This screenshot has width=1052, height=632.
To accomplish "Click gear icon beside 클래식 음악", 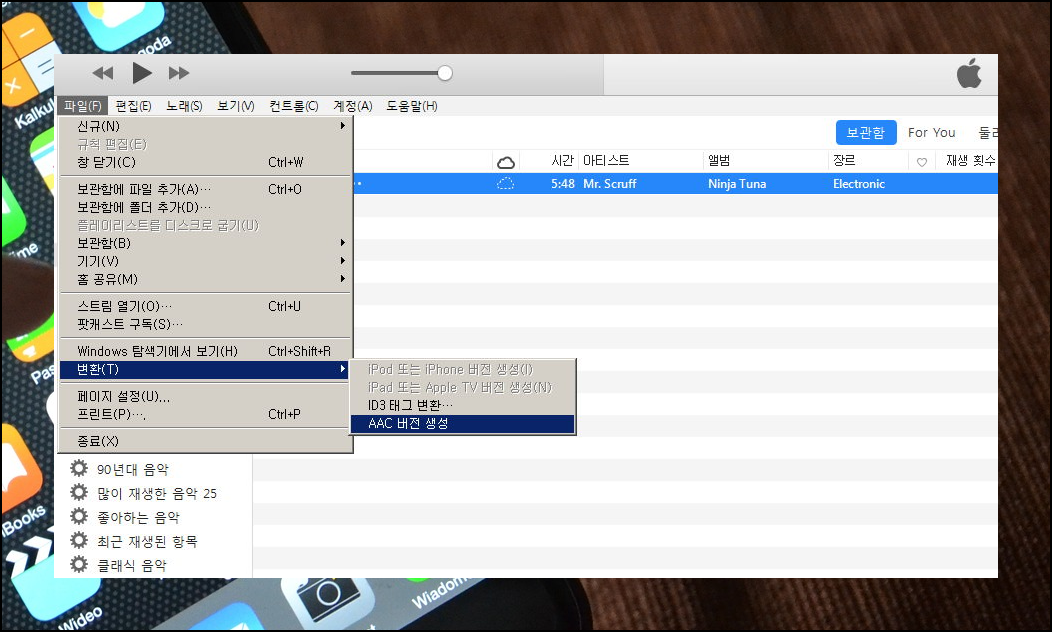I will (x=79, y=564).
